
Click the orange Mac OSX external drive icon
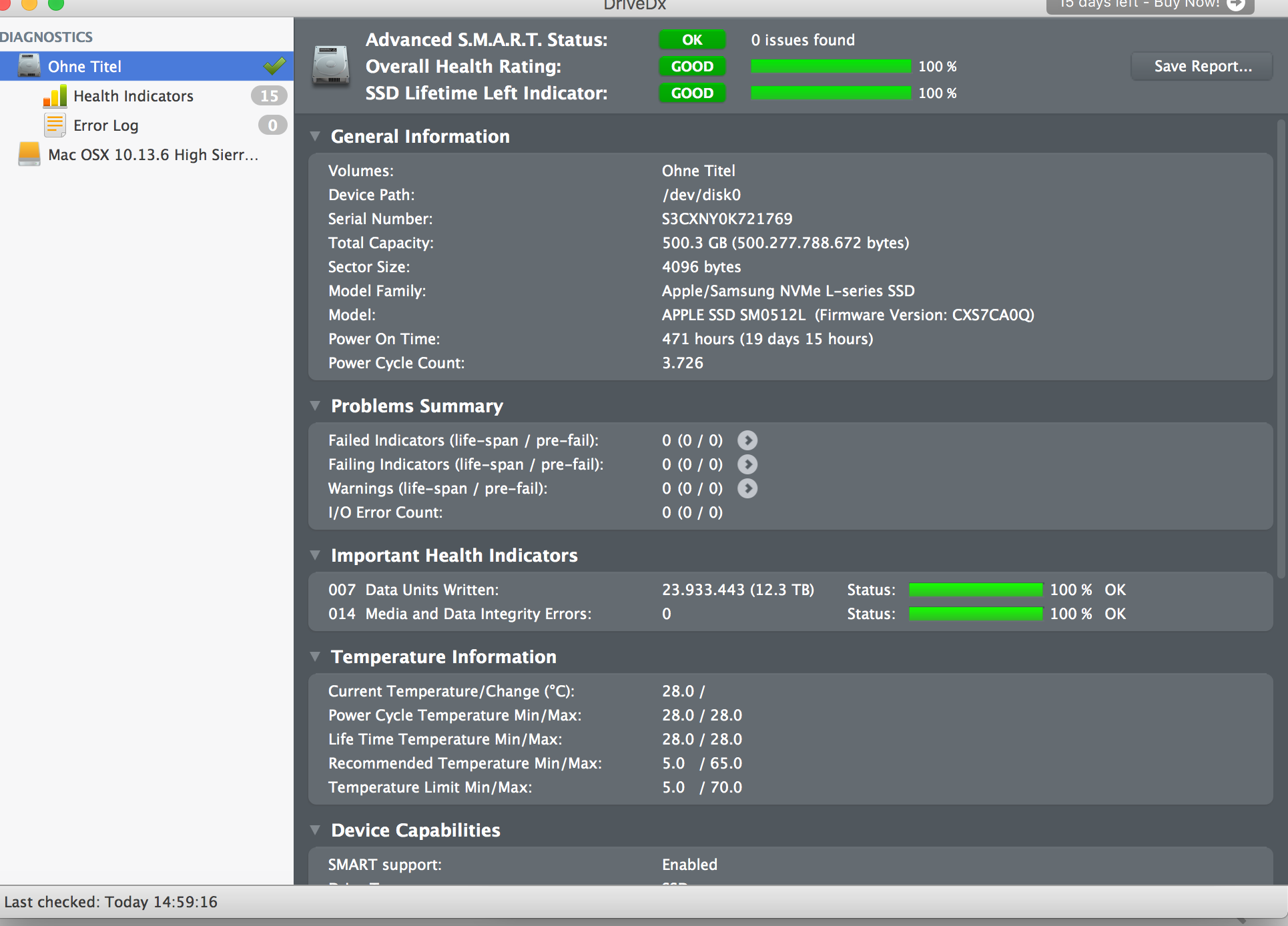(29, 154)
